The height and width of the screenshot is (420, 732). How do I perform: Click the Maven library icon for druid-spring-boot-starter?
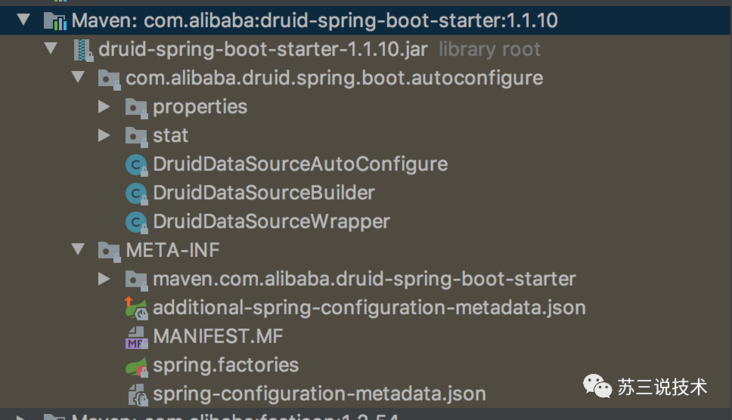click(x=55, y=20)
